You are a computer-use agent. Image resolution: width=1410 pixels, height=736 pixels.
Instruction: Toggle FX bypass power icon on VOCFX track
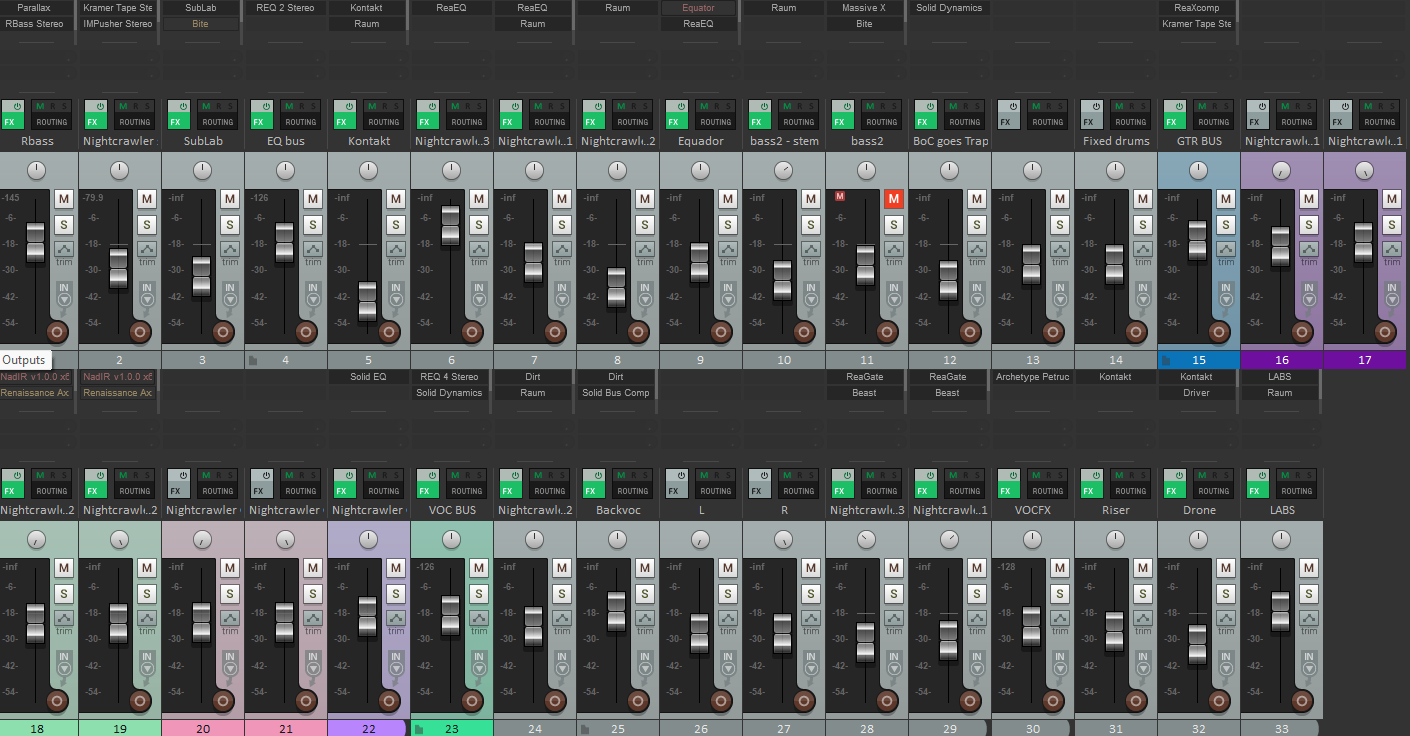click(x=1013, y=475)
